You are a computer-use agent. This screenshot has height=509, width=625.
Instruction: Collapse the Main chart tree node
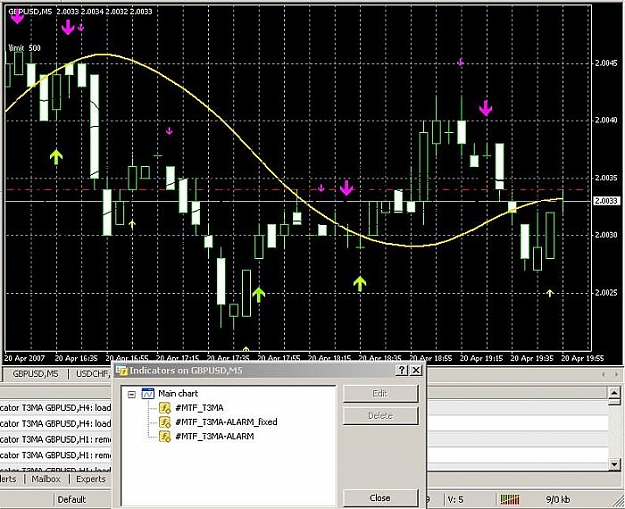(132, 394)
